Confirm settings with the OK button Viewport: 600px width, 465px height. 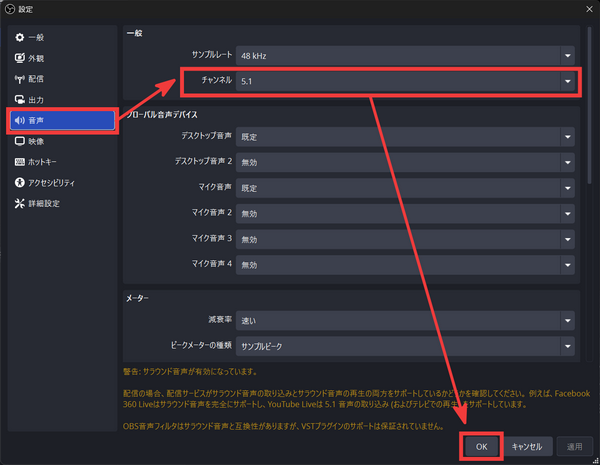point(481,446)
